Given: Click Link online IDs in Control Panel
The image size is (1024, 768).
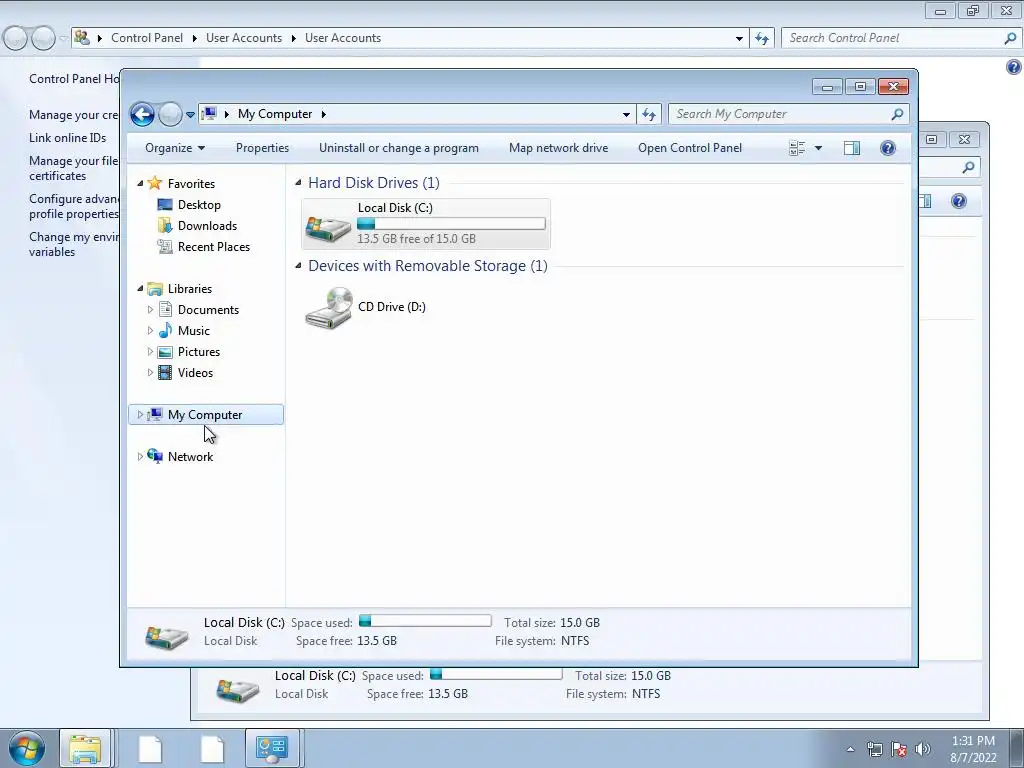Looking at the screenshot, I should 67,138.
